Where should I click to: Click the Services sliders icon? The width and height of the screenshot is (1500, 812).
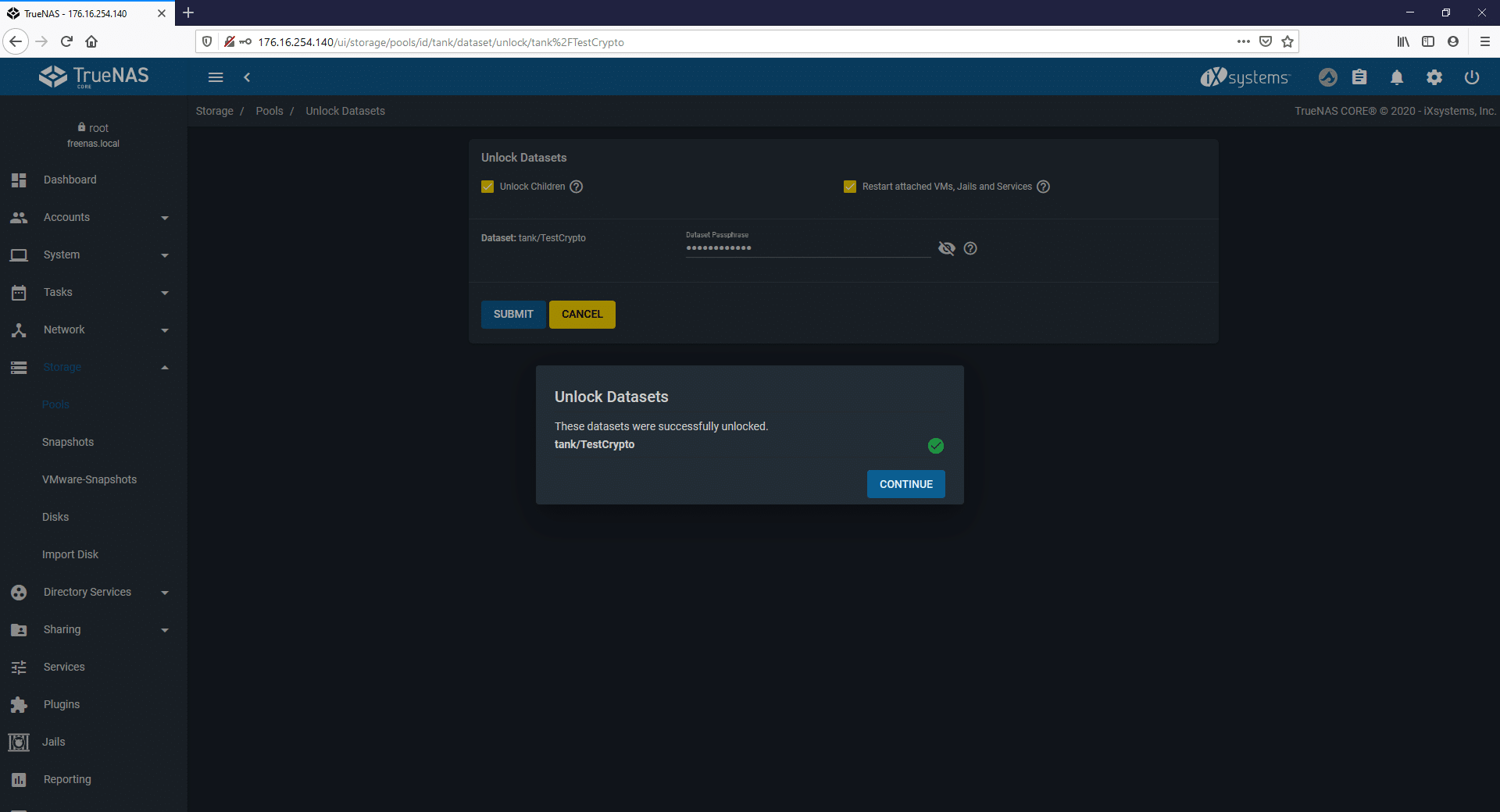point(19,668)
